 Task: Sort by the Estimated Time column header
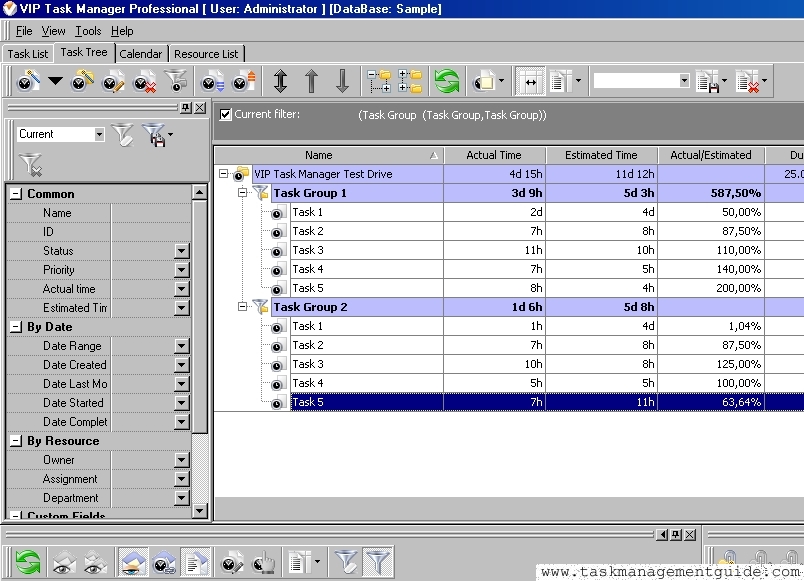601,155
